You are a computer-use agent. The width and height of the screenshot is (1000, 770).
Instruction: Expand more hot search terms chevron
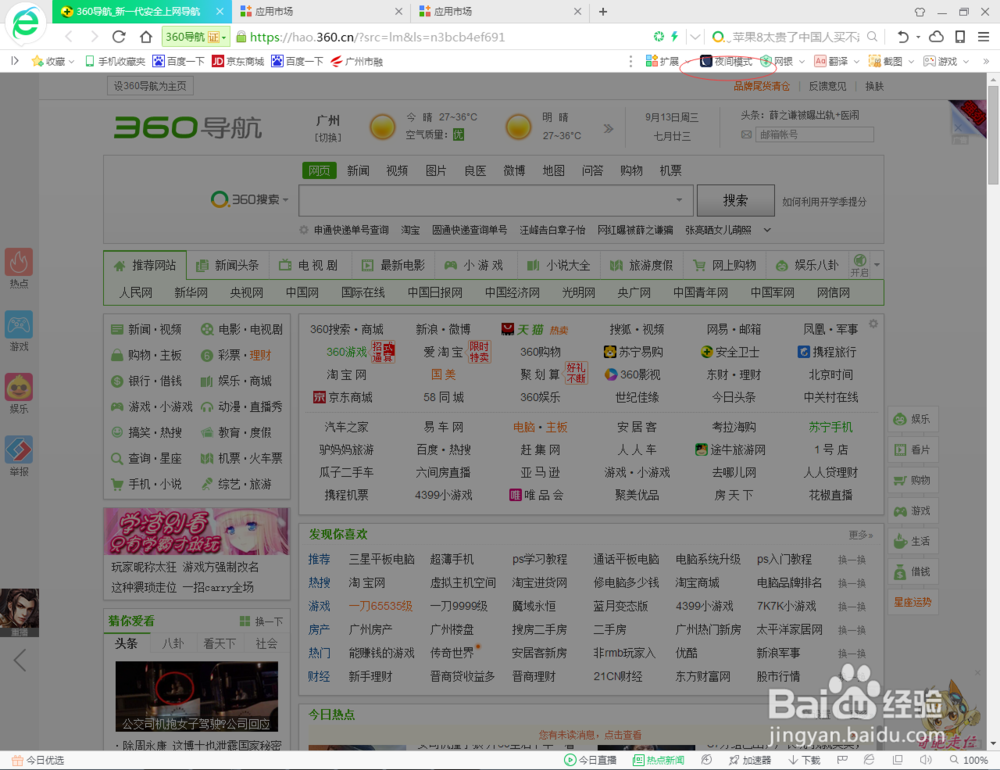767,230
